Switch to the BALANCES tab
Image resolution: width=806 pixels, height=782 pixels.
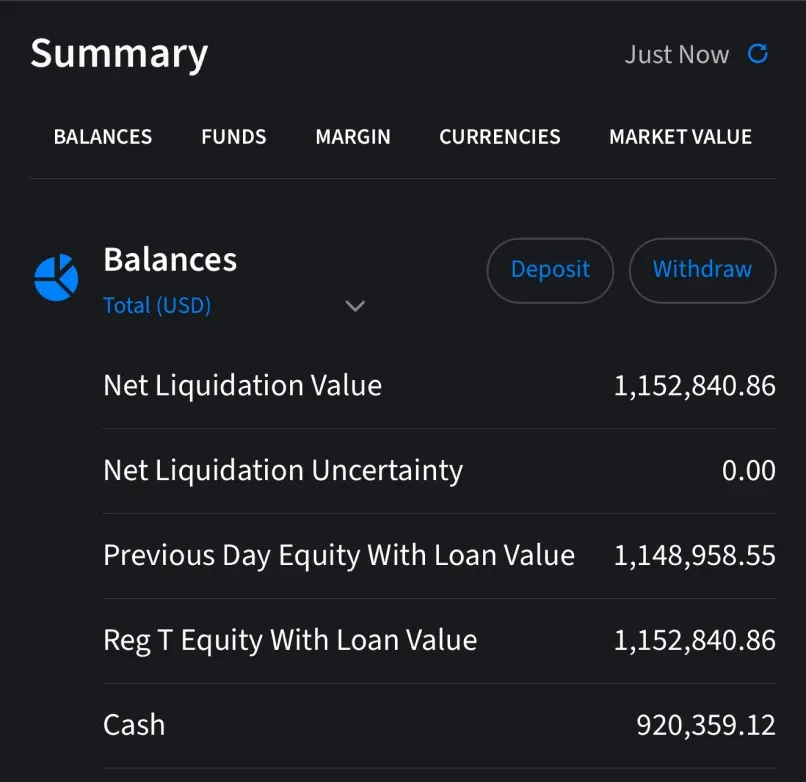(x=102, y=137)
